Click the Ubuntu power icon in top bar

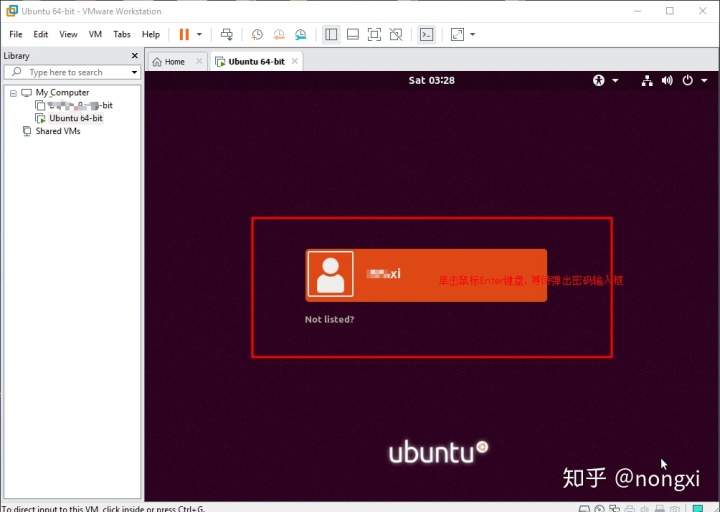[x=687, y=81]
